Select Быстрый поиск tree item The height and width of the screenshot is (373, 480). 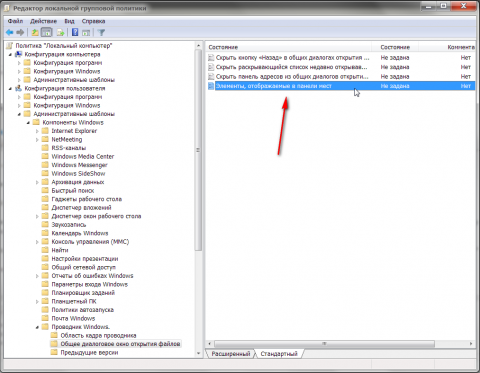[x=73, y=190]
